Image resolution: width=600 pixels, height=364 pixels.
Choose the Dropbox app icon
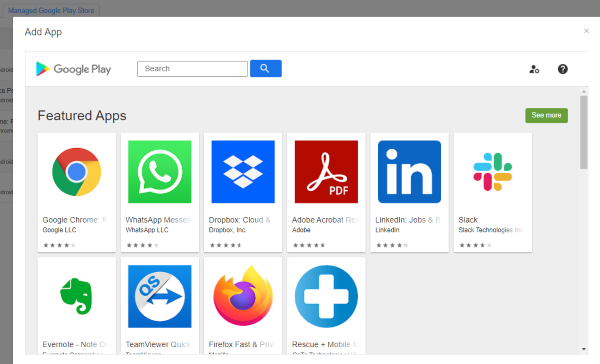pyautogui.click(x=243, y=172)
